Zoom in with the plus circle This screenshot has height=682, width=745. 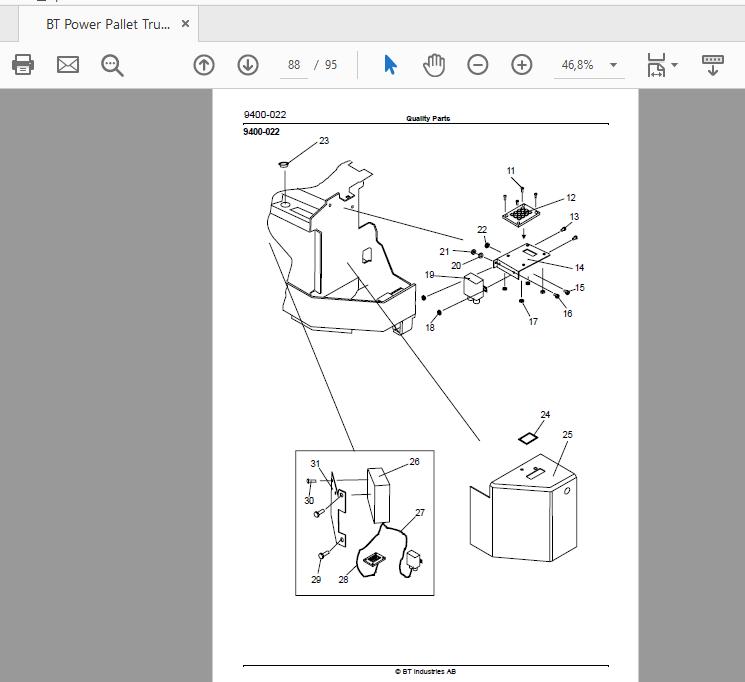[522, 65]
